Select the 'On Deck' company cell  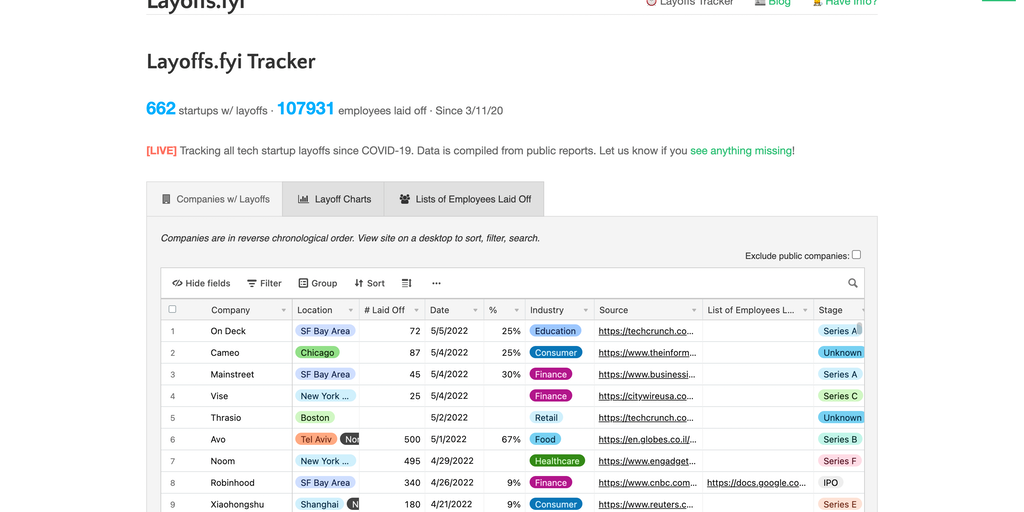(x=228, y=331)
